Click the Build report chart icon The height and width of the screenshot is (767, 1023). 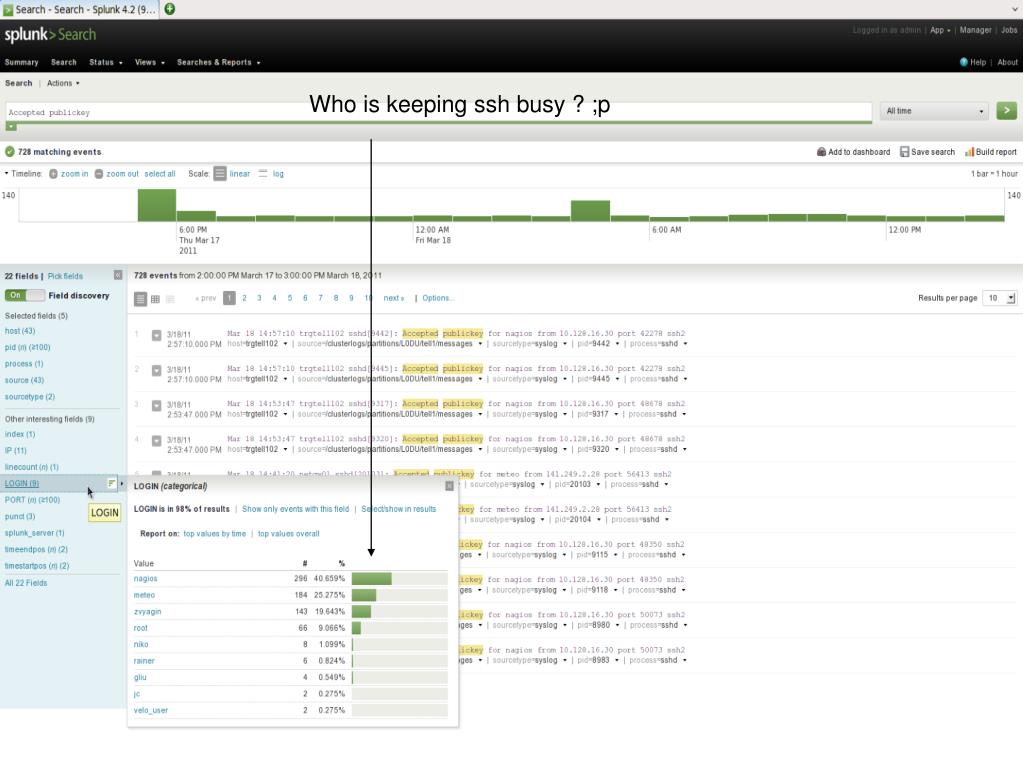click(x=970, y=152)
